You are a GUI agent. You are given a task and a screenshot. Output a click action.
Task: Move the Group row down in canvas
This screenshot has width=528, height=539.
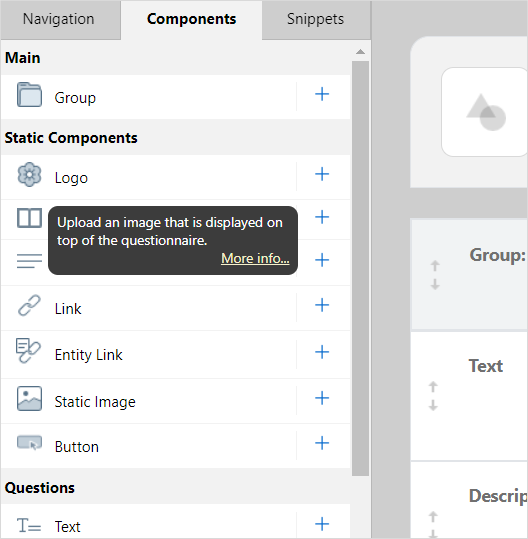point(435,284)
